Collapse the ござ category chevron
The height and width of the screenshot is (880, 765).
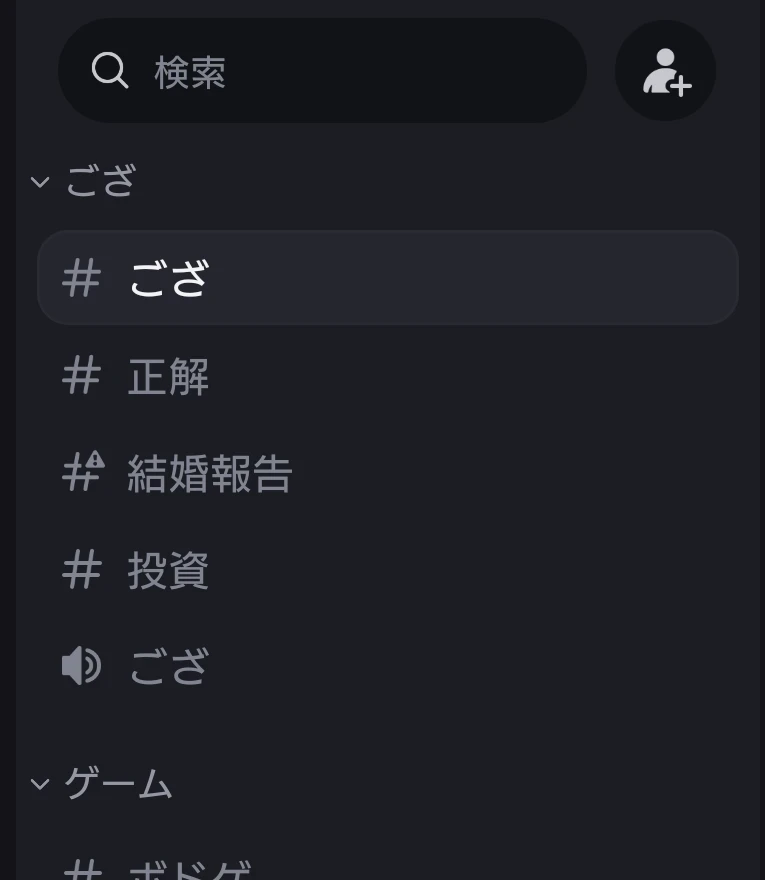point(40,182)
